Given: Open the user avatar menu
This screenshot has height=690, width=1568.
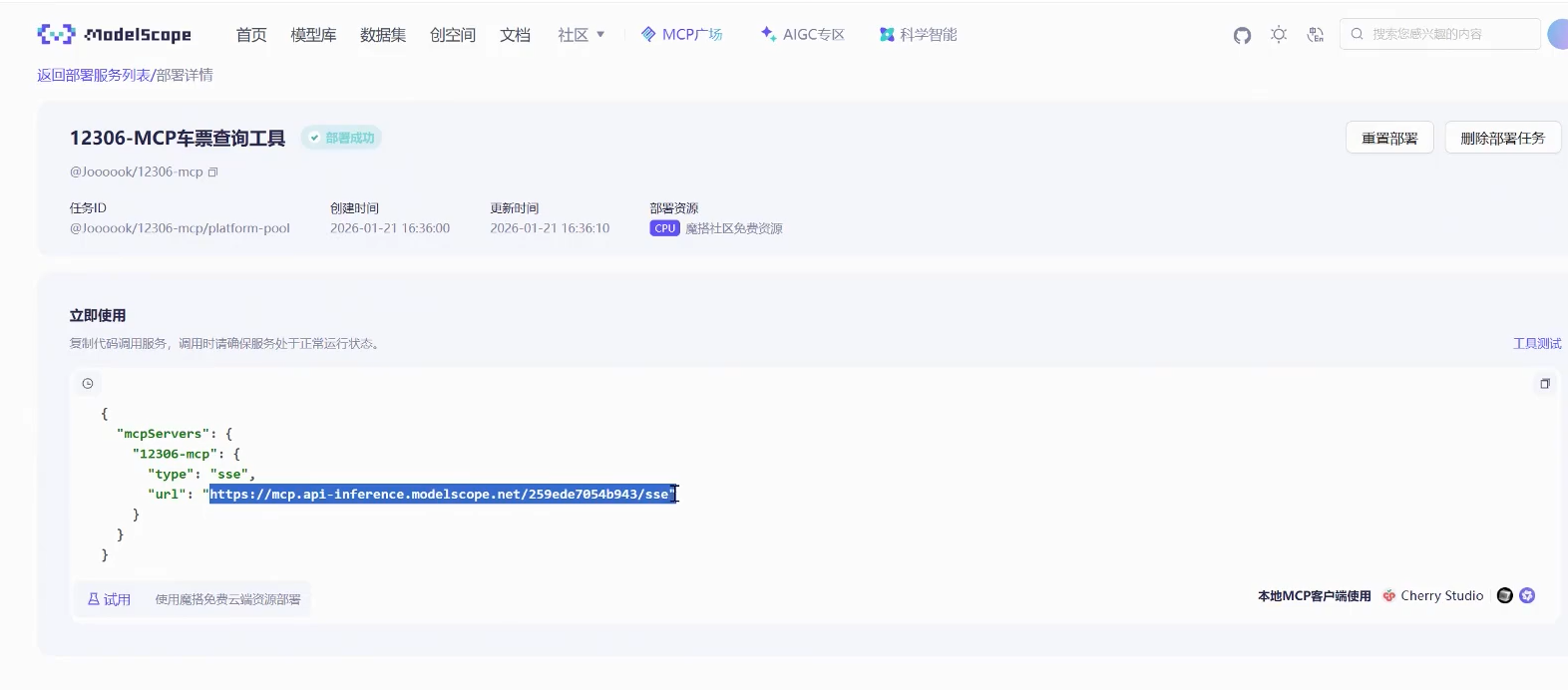Looking at the screenshot, I should pyautogui.click(x=1558, y=34).
